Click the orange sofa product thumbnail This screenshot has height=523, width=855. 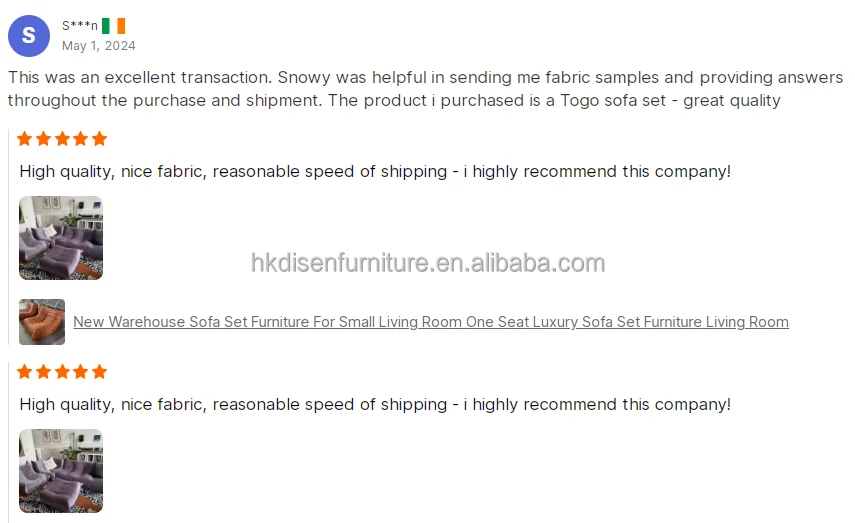(x=42, y=322)
